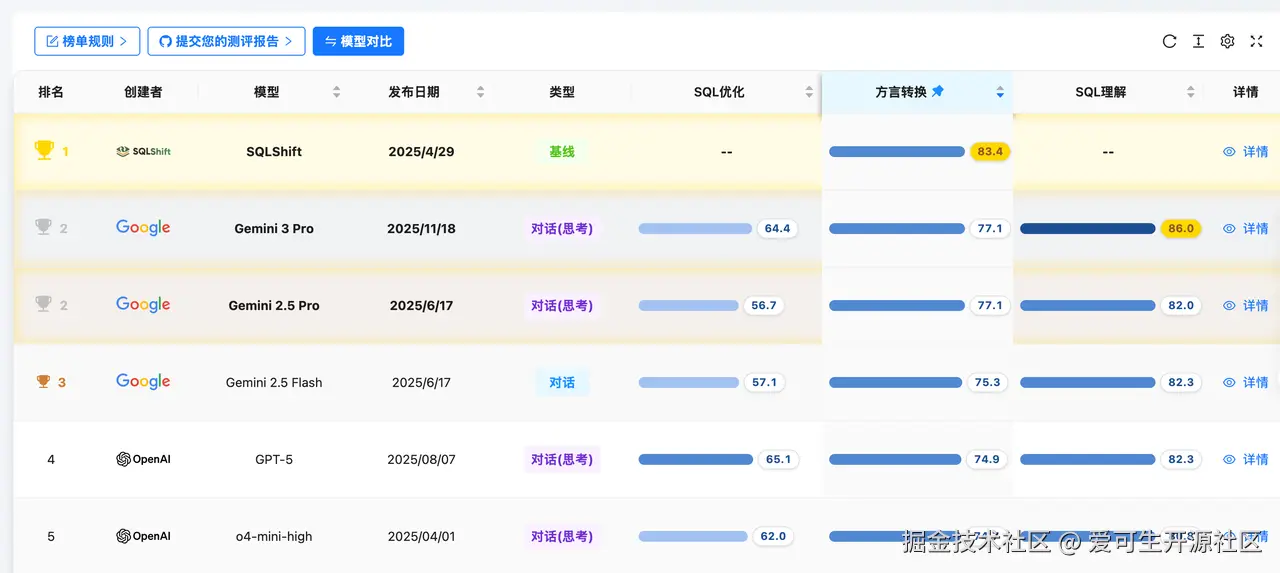1280x573 pixels.
Task: View details via eye icon for SQLShift
Action: coord(1230,152)
